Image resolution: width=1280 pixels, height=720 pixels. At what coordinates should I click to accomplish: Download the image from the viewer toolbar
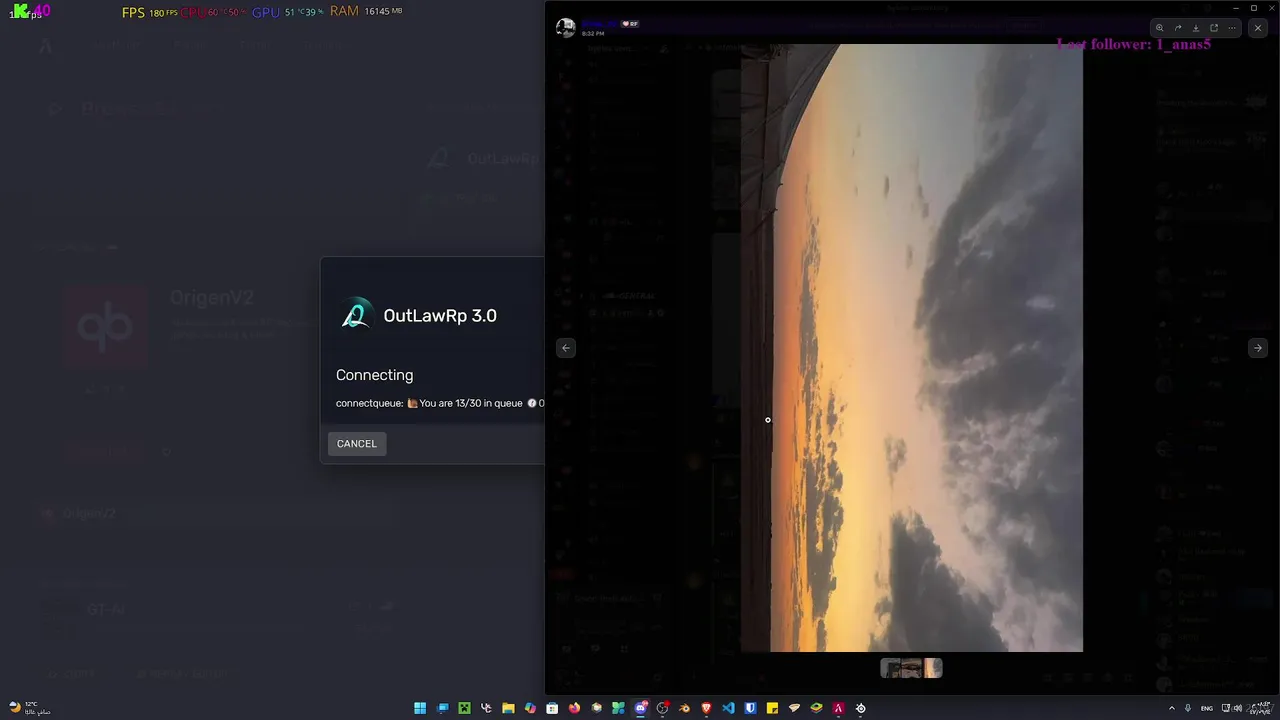pyautogui.click(x=1196, y=28)
